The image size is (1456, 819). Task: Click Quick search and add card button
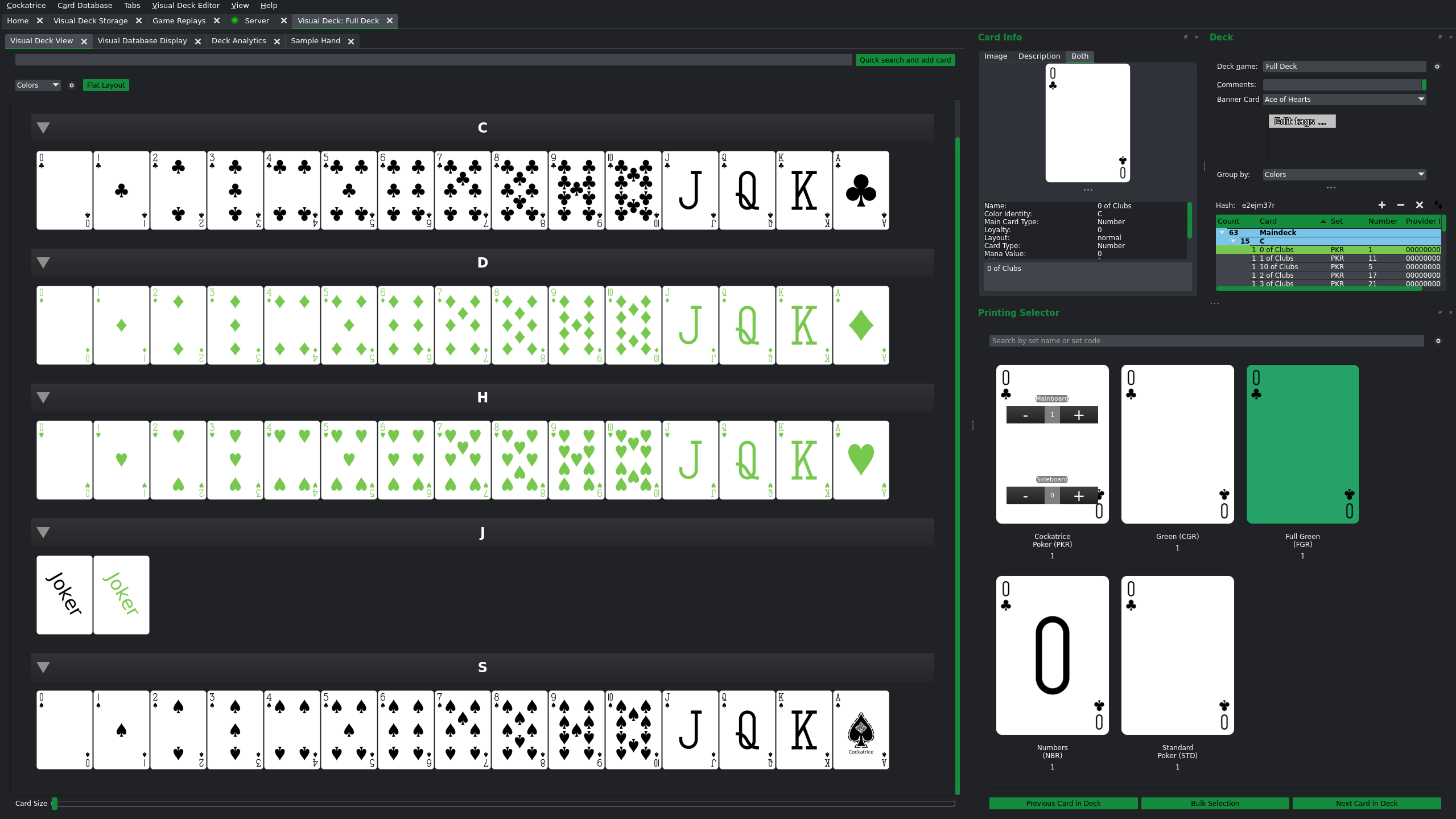905,60
